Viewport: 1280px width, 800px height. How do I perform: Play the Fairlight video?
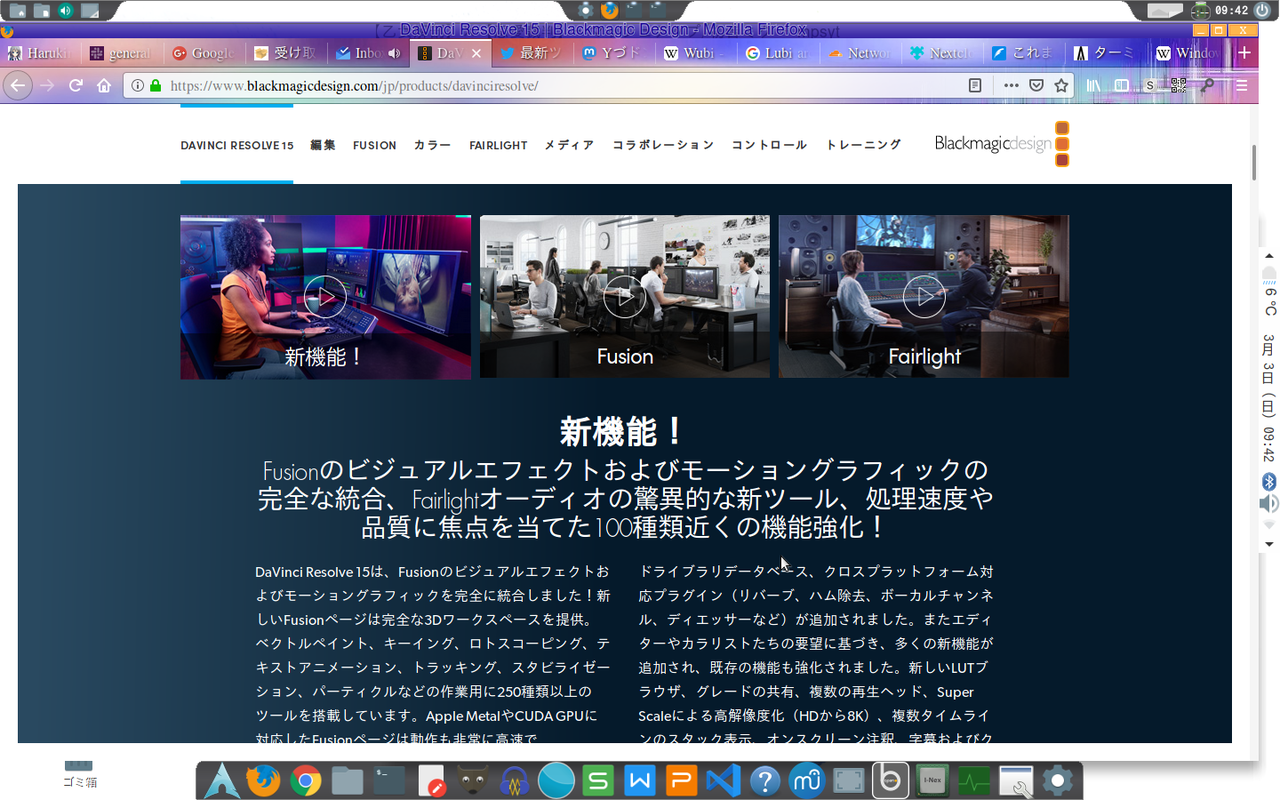pyautogui.click(x=924, y=297)
